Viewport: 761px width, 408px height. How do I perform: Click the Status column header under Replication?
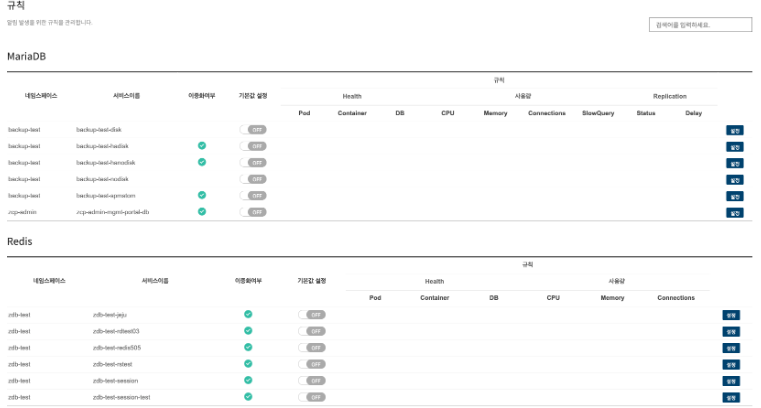[646, 113]
